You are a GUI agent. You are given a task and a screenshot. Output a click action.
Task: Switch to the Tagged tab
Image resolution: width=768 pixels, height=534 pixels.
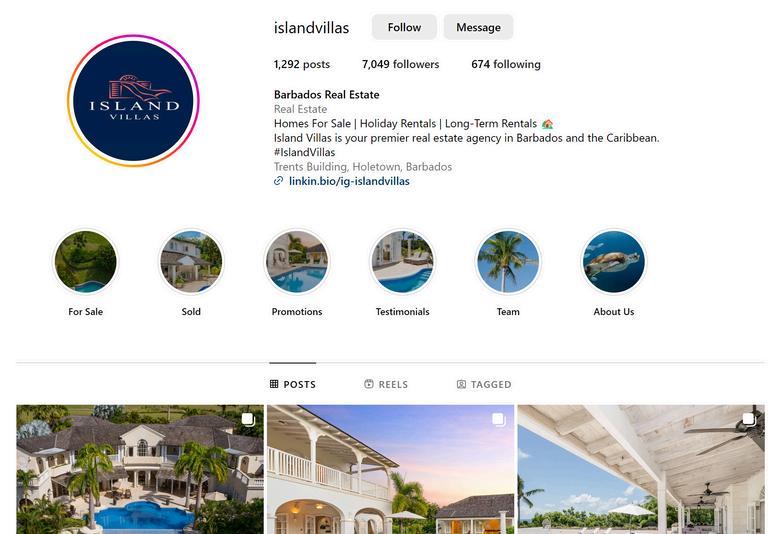(483, 384)
